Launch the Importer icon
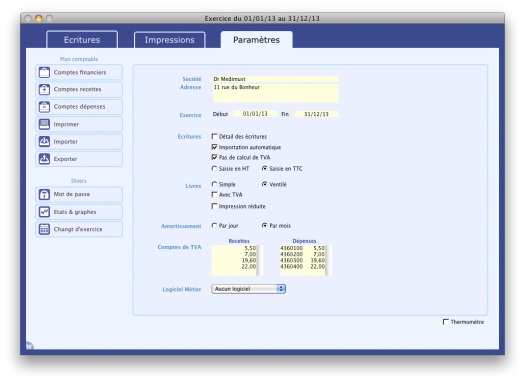This screenshot has height=383, width=525. coord(45,142)
